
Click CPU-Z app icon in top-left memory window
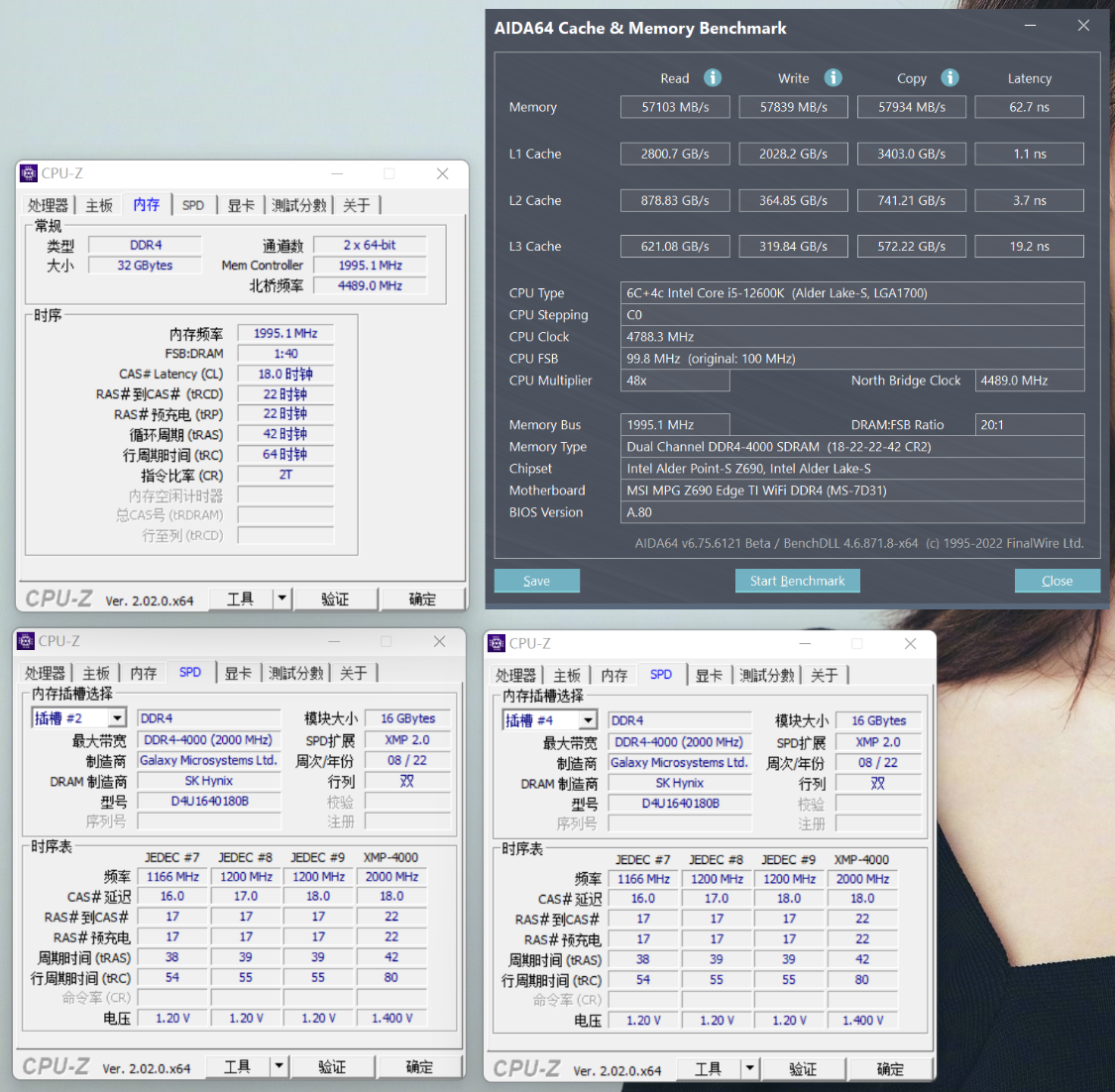[29, 173]
